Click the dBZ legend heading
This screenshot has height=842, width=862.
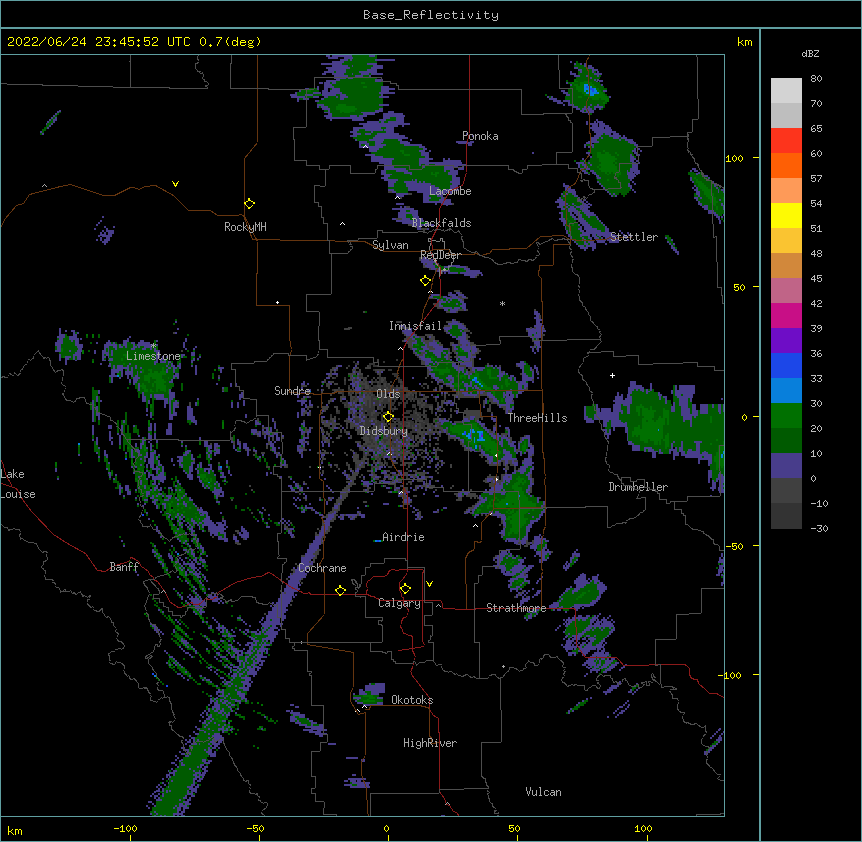coord(810,54)
